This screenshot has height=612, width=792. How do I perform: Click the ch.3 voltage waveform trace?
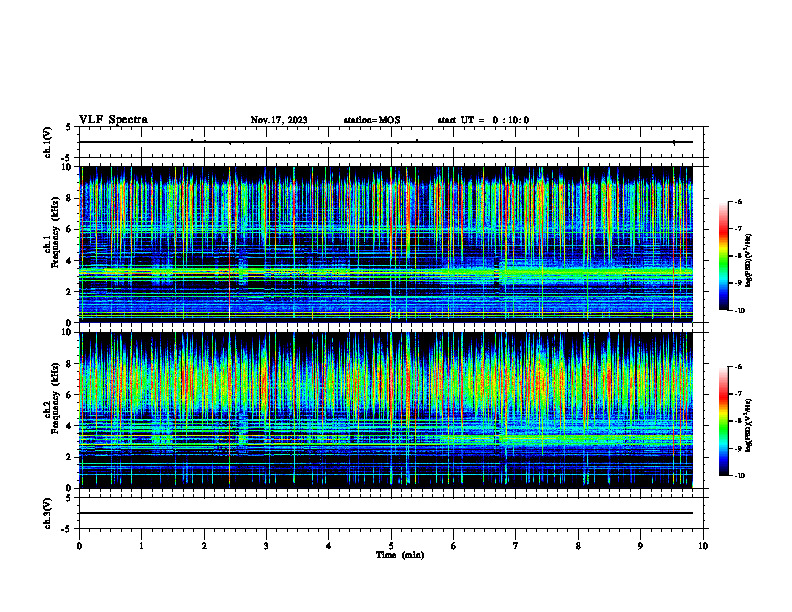(386, 513)
